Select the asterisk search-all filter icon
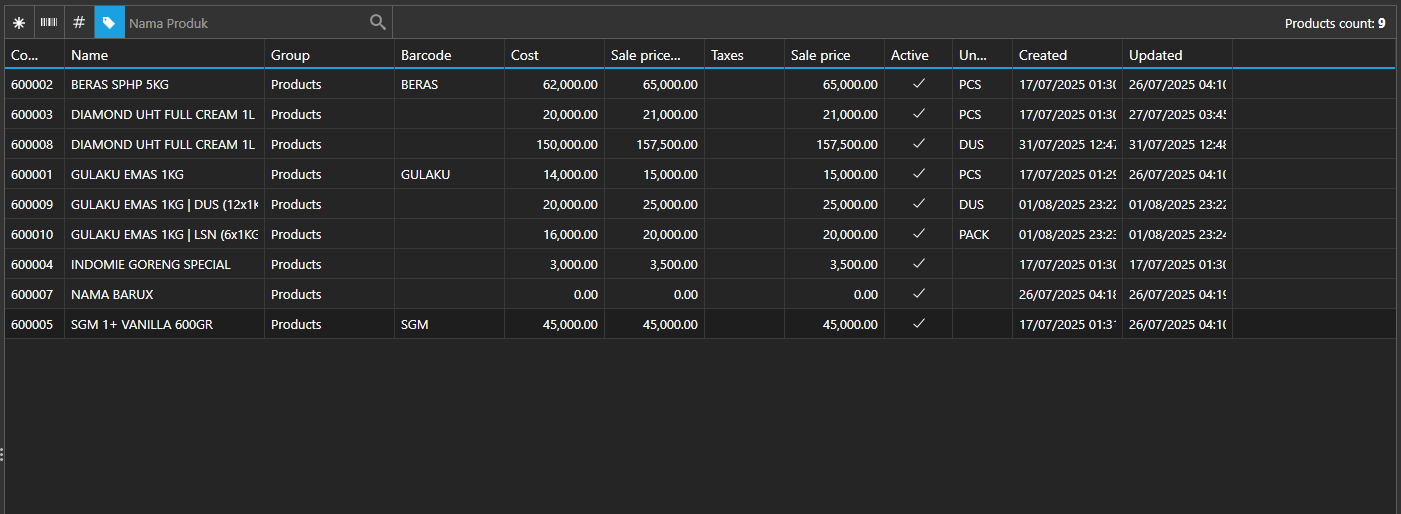The width and height of the screenshot is (1401, 514). 19,22
